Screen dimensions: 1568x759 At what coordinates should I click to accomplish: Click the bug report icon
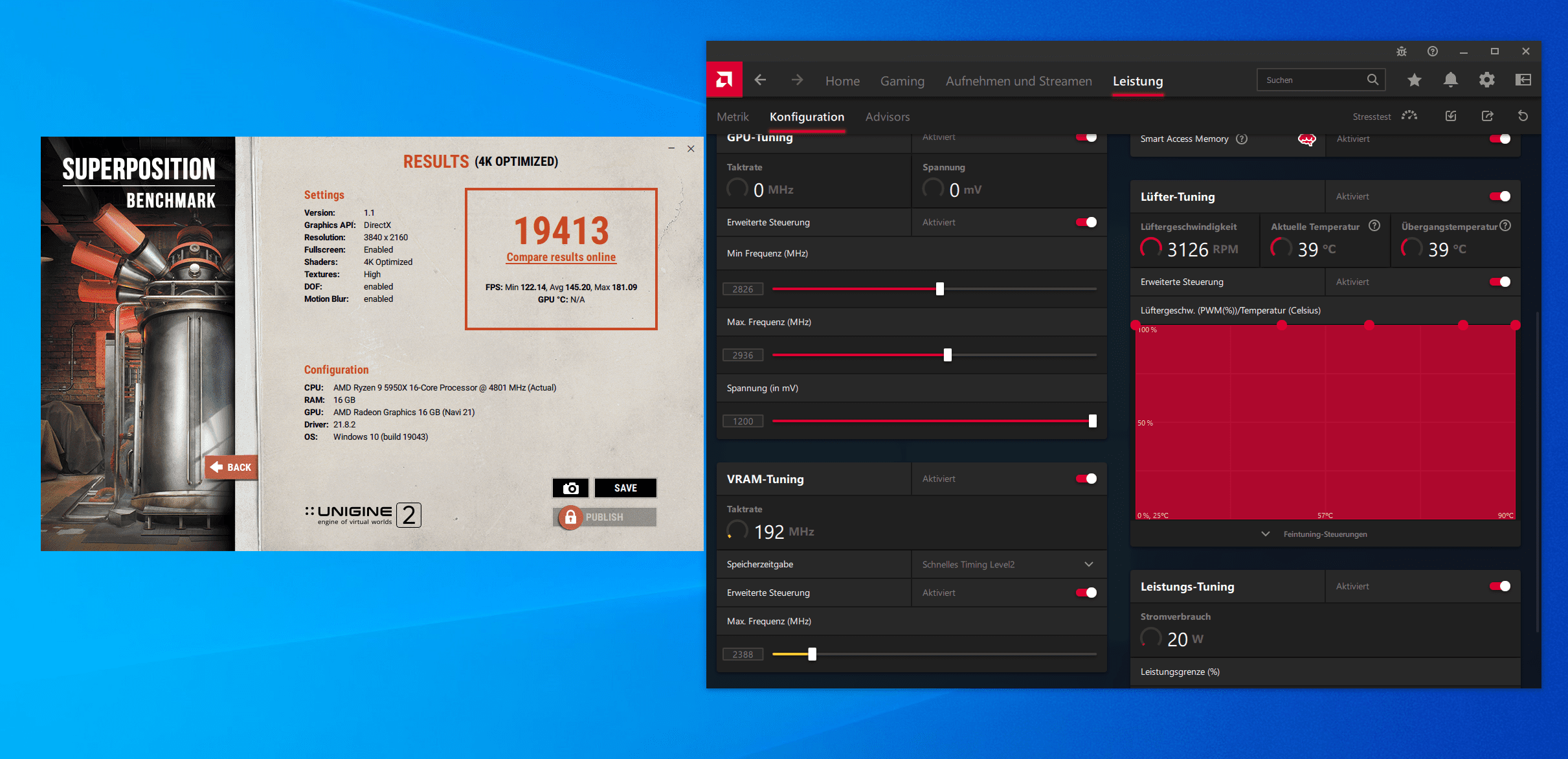[1401, 51]
